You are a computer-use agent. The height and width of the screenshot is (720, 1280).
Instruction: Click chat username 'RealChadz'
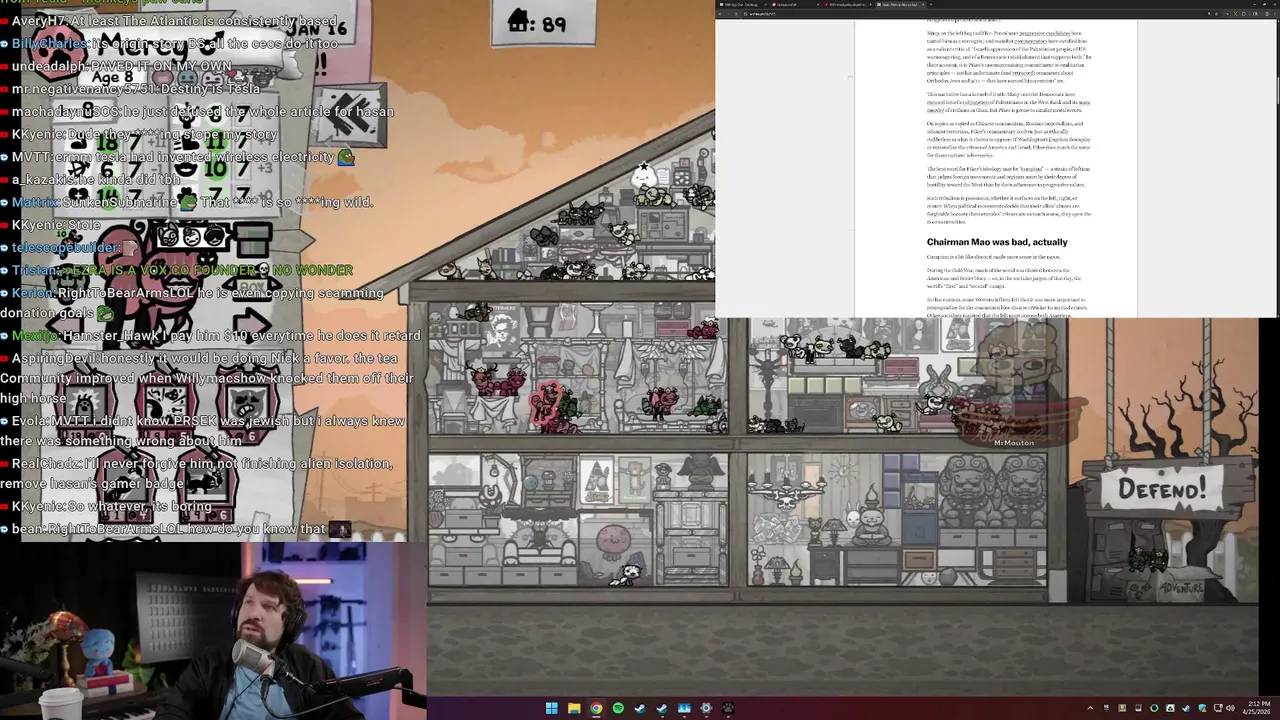48,464
